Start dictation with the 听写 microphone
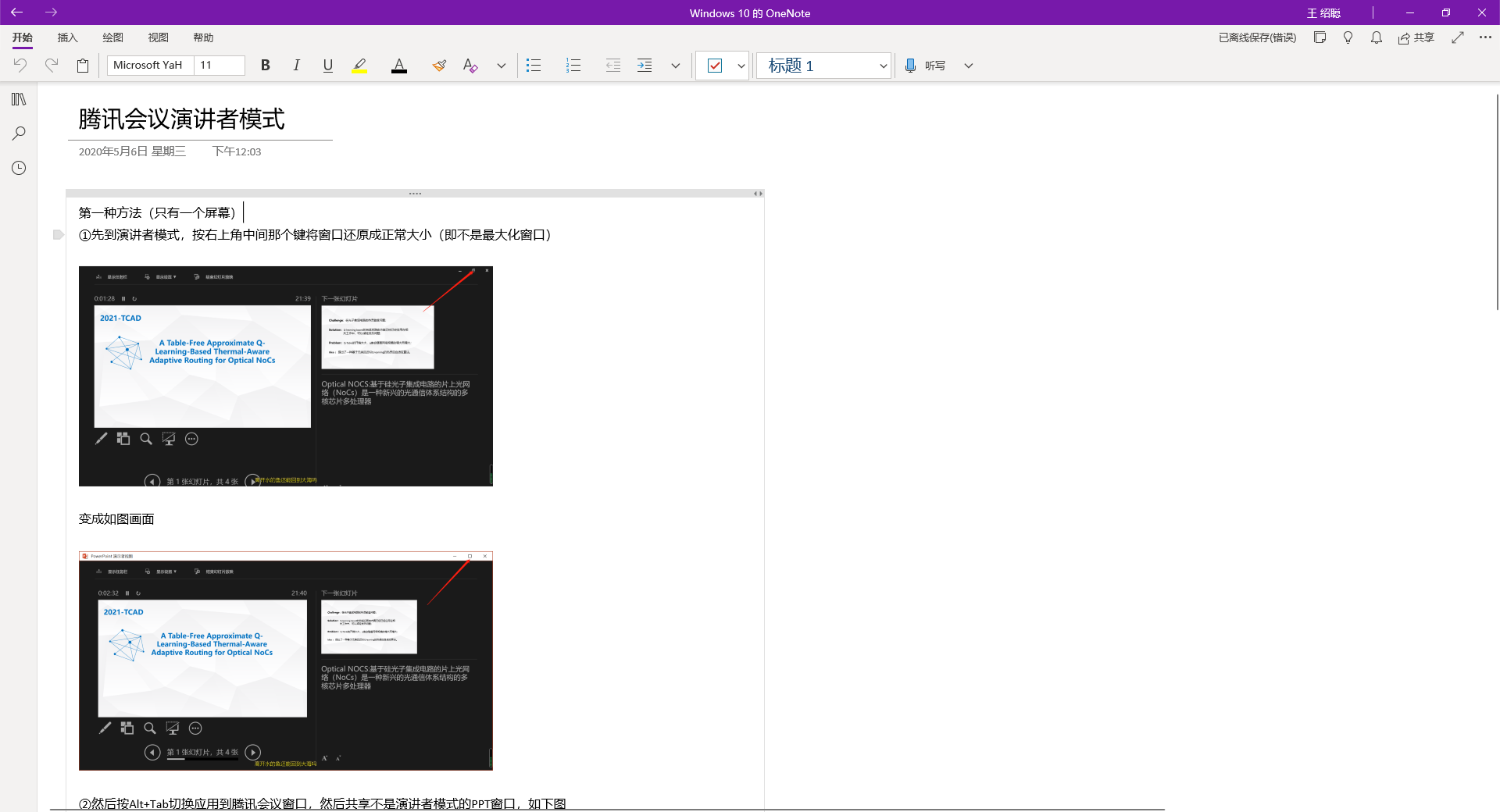 [x=925, y=66]
